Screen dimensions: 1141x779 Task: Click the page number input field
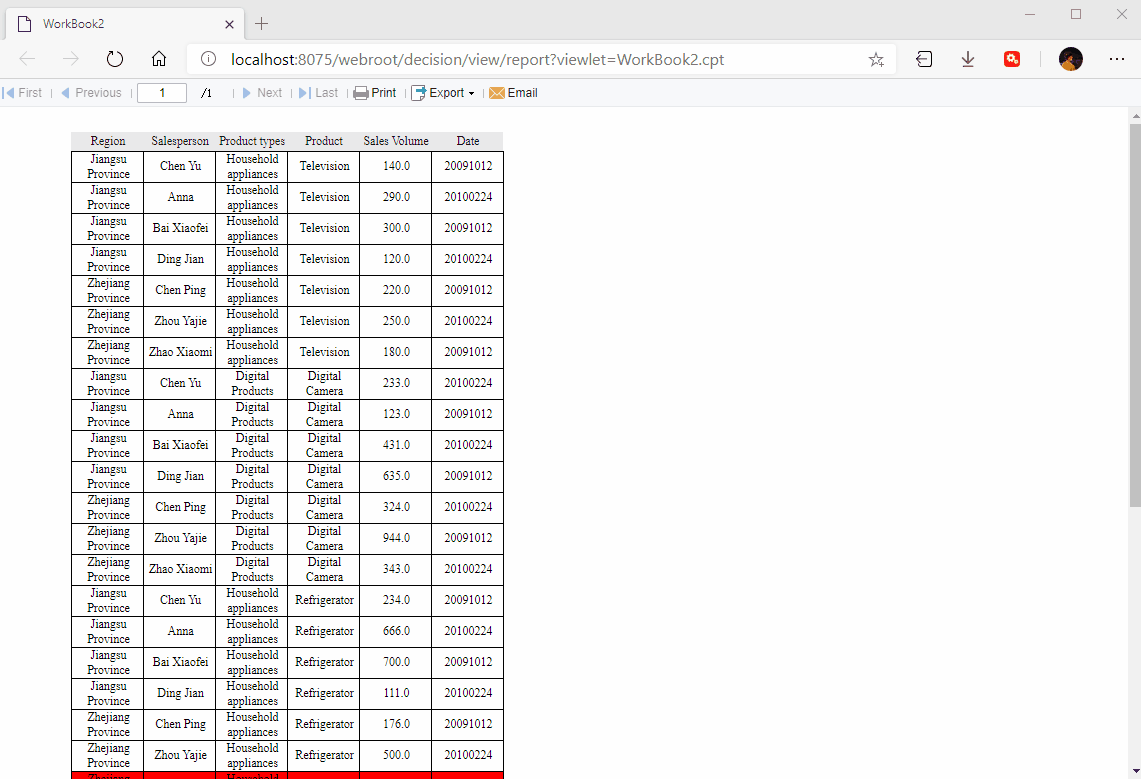161,92
